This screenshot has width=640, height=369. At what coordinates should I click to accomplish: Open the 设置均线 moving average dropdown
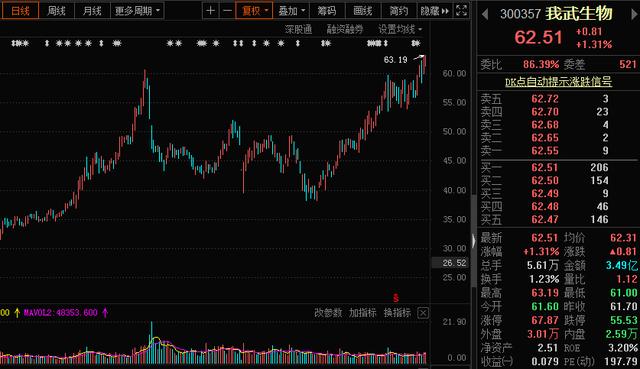click(400, 29)
